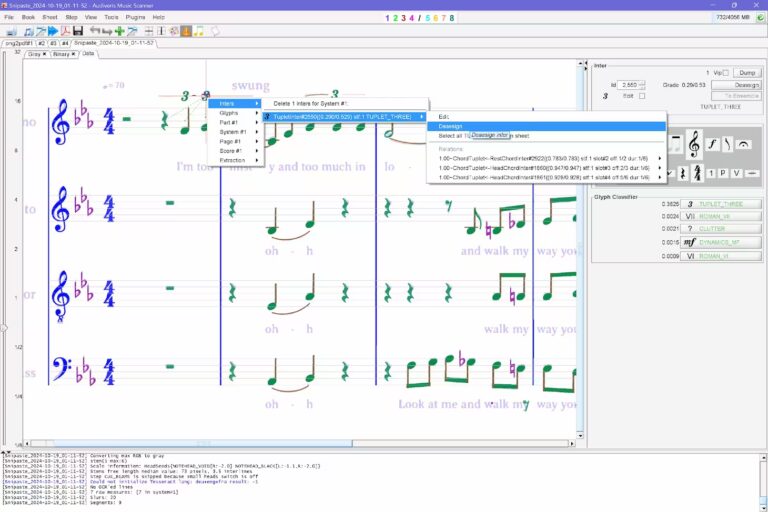Screen dimensions: 768x512
Task: Choose Deassign in the context submenu
Action: [450, 126]
